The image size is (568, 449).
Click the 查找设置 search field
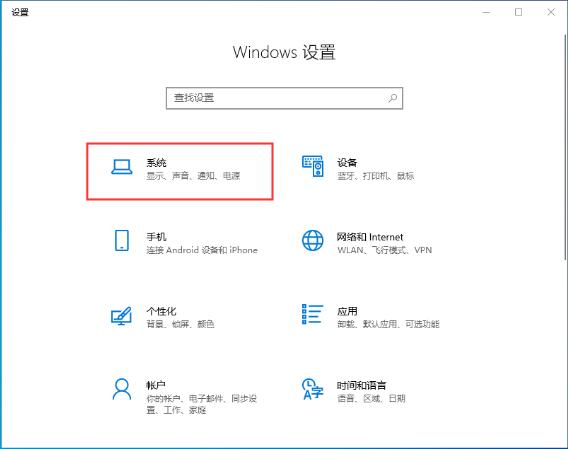[284, 98]
